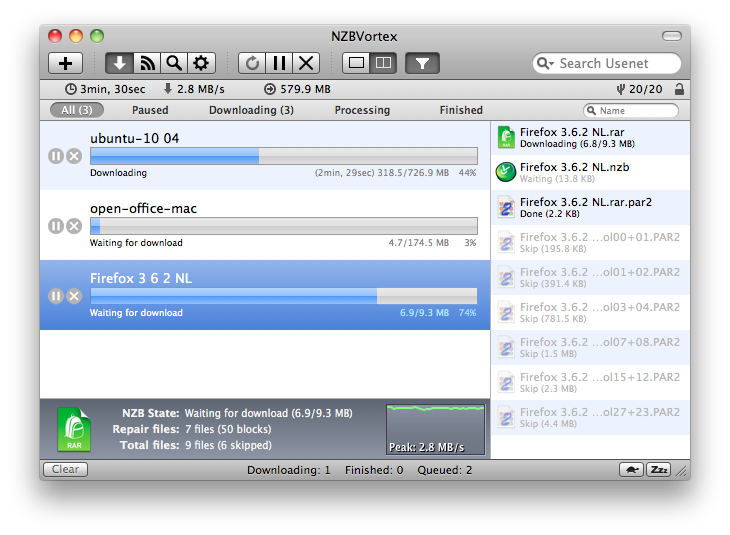The width and height of the screenshot is (730, 535).
Task: Open the settings gear in toolbar
Action: pos(201,63)
